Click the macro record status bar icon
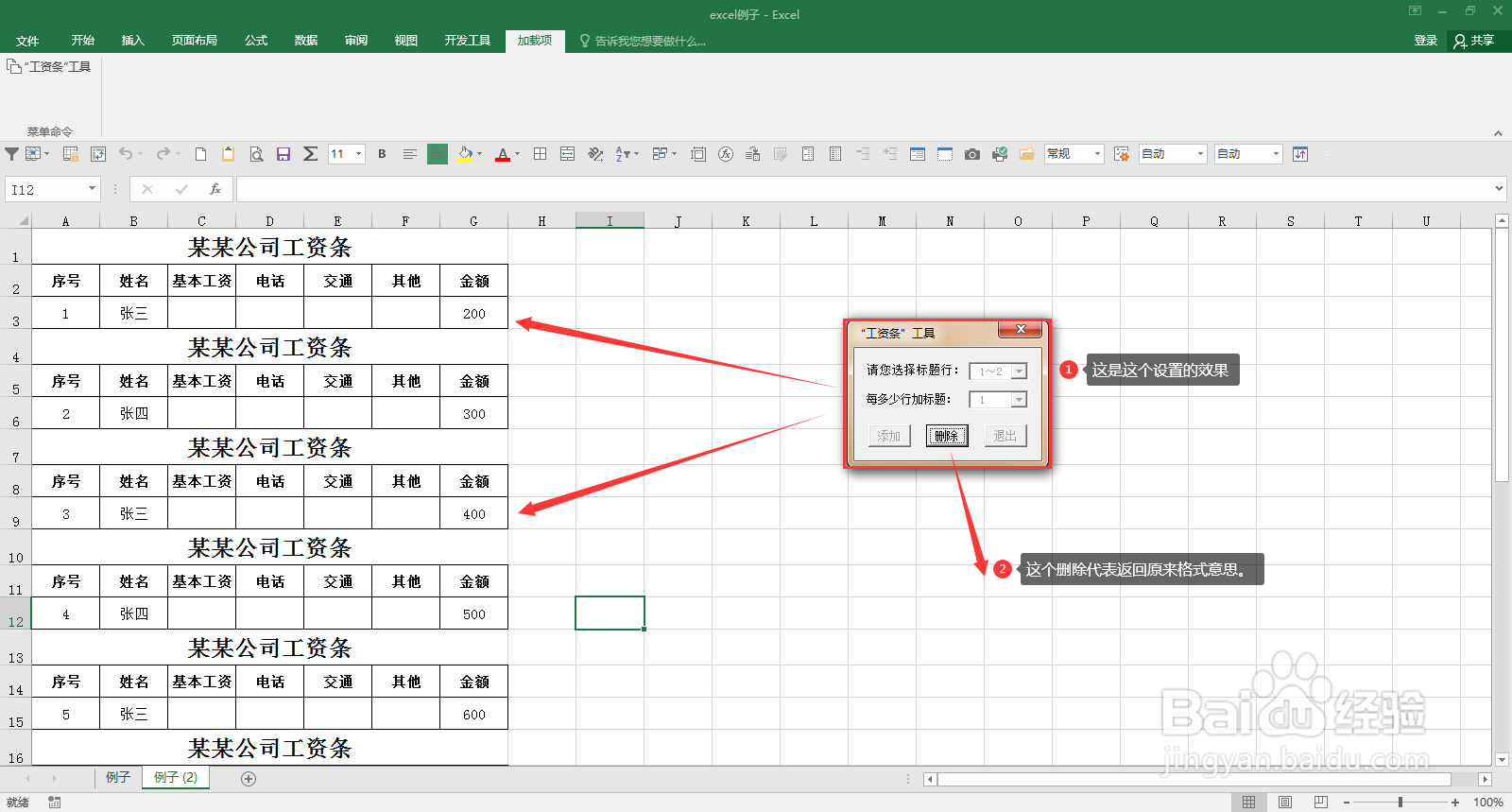 55,802
